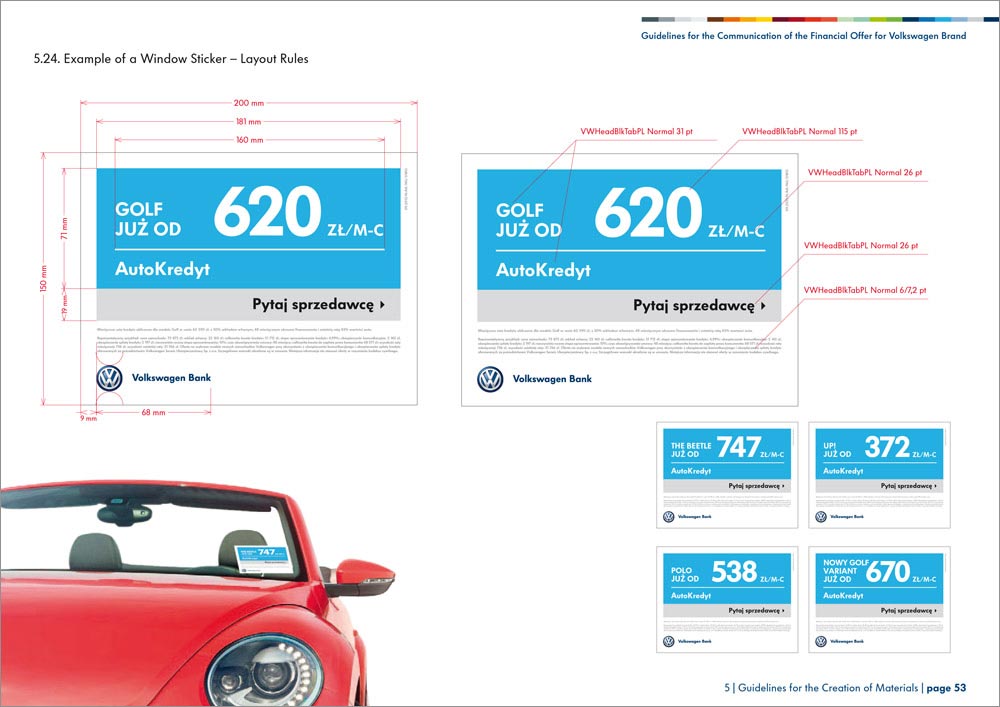Click the red car's headlight
Screen dimensions: 1000x707
coord(265,671)
